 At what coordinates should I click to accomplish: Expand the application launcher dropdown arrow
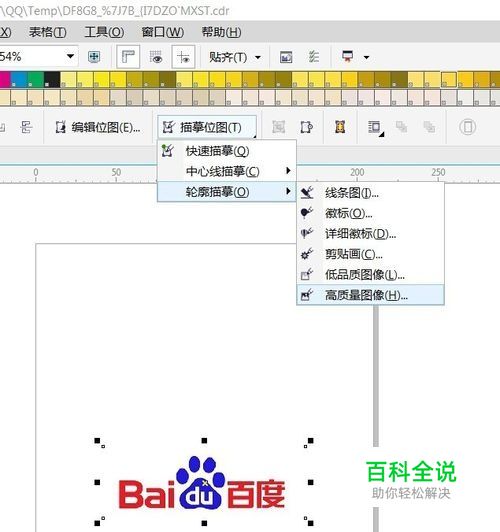point(366,57)
